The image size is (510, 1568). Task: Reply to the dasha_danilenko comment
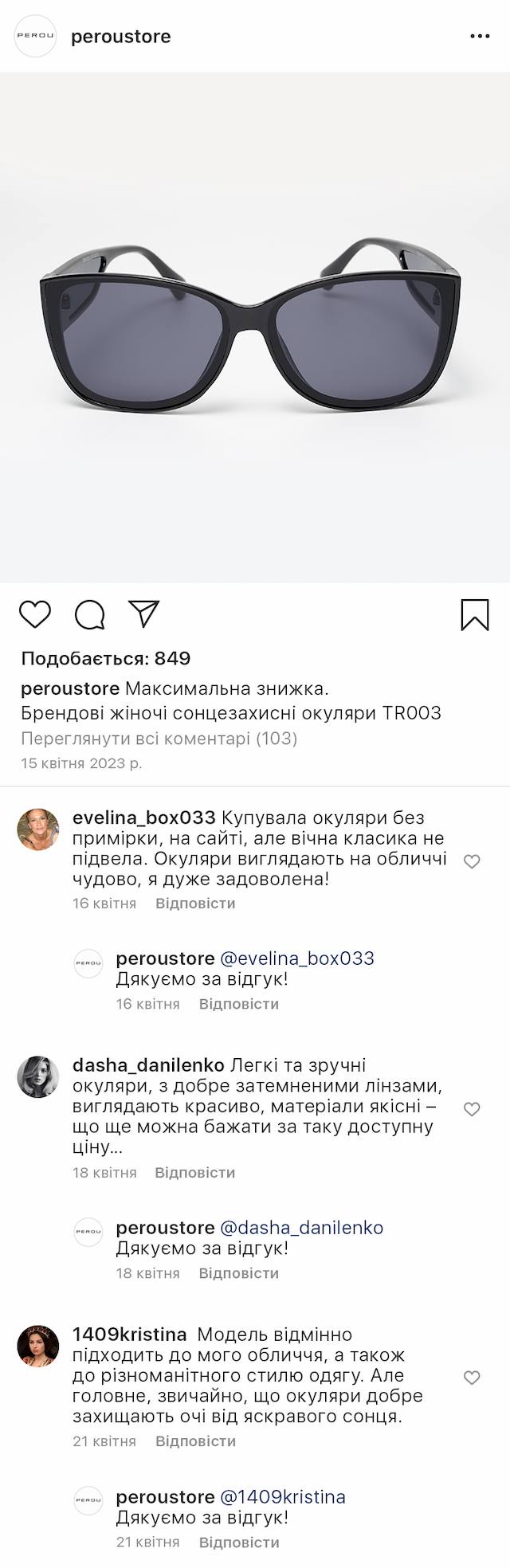[195, 1173]
